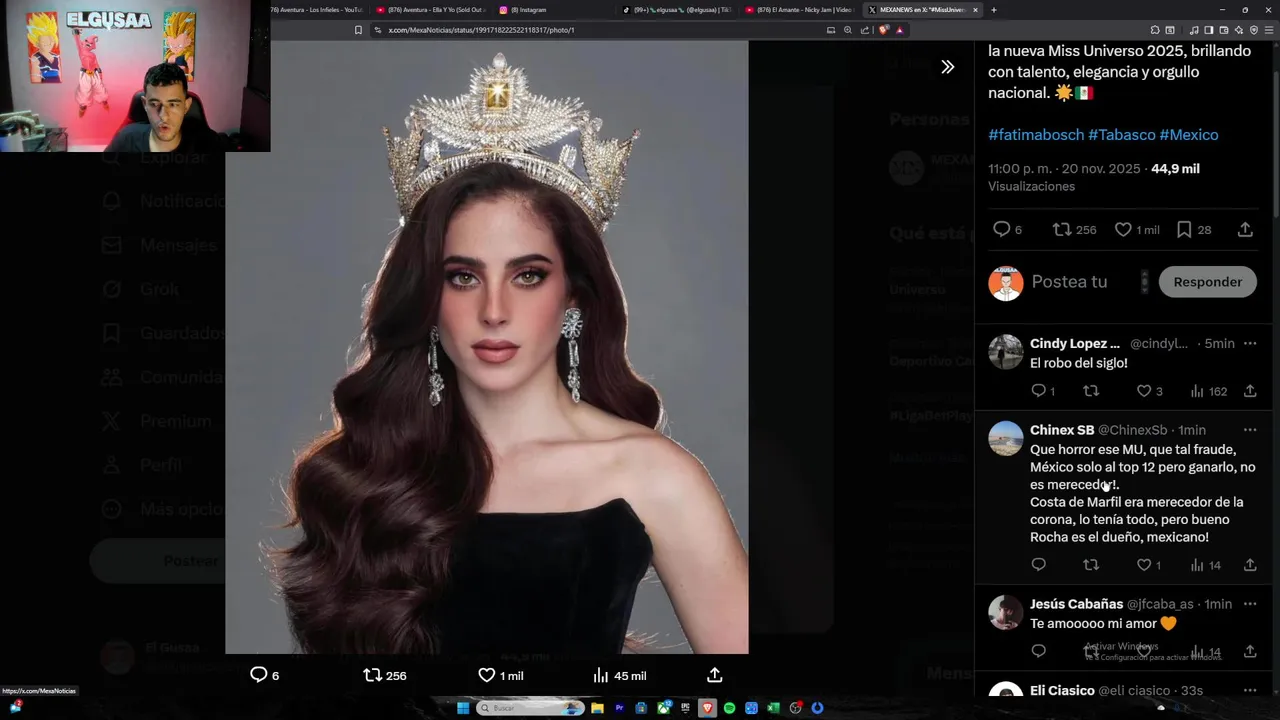This screenshot has height=720, width=1280.
Task: Switch to El Amante - Nicky Jam tab
Action: coord(800,10)
